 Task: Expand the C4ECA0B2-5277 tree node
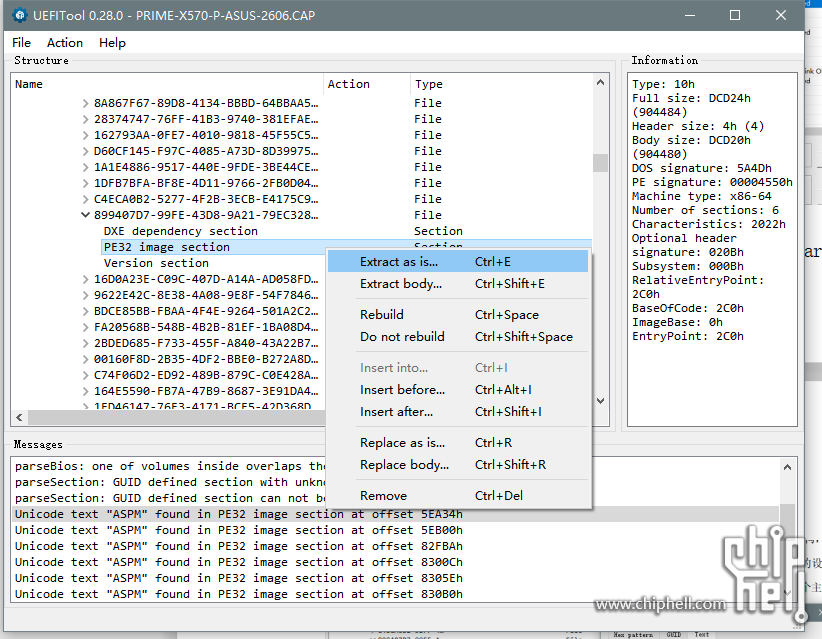pyautogui.click(x=85, y=199)
